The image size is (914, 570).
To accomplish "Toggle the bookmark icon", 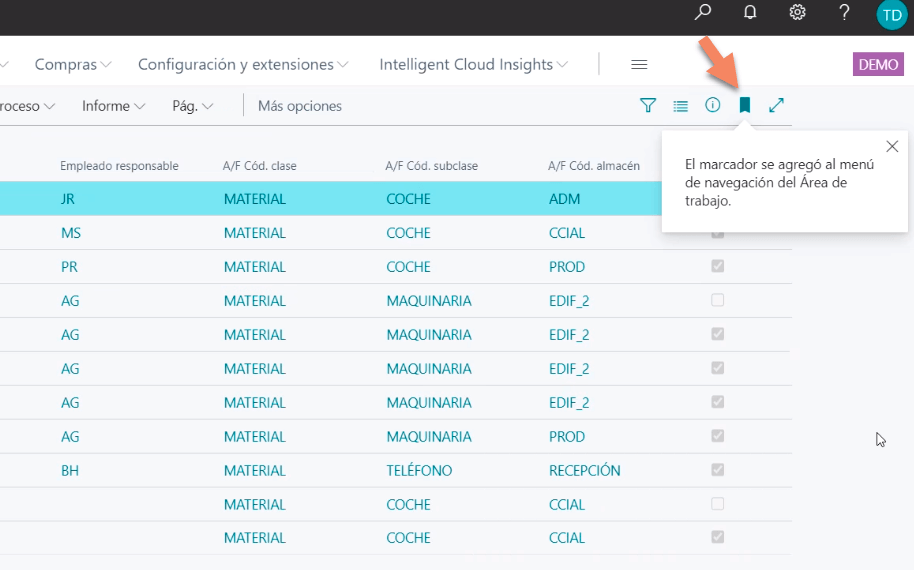I will (744, 105).
